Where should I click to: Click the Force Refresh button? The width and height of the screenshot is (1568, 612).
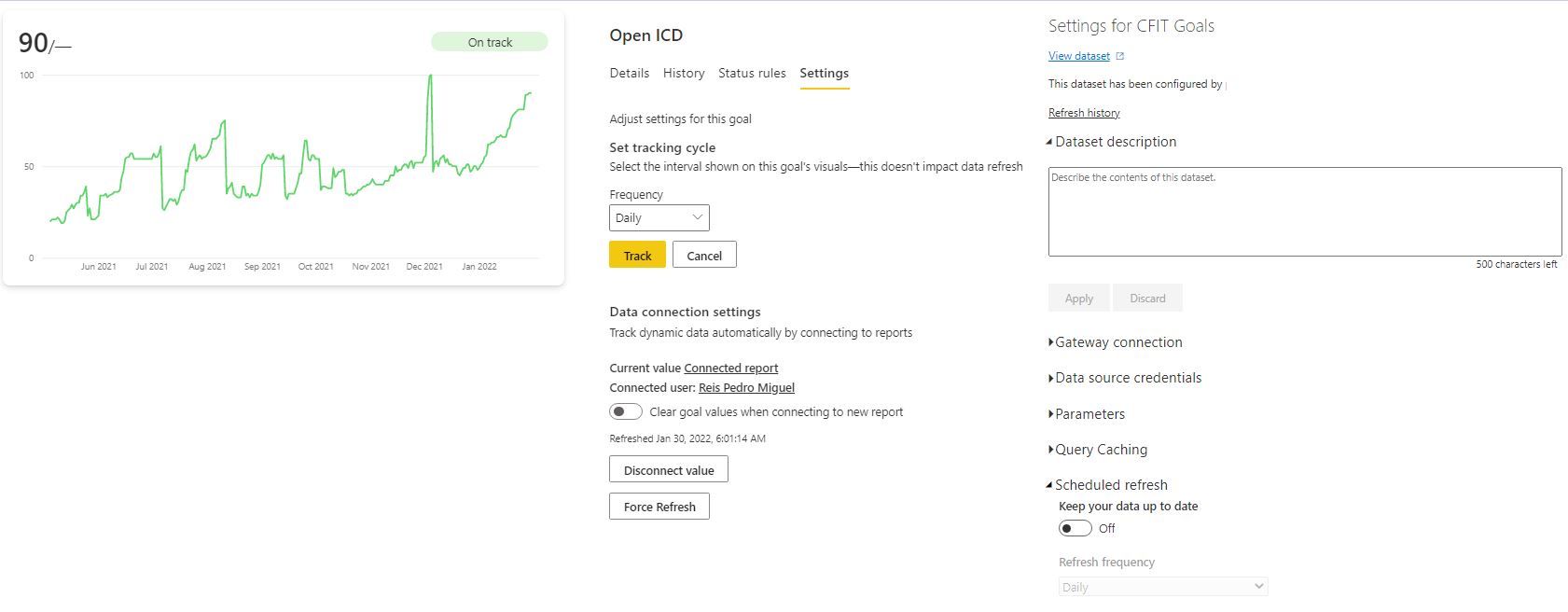659,507
